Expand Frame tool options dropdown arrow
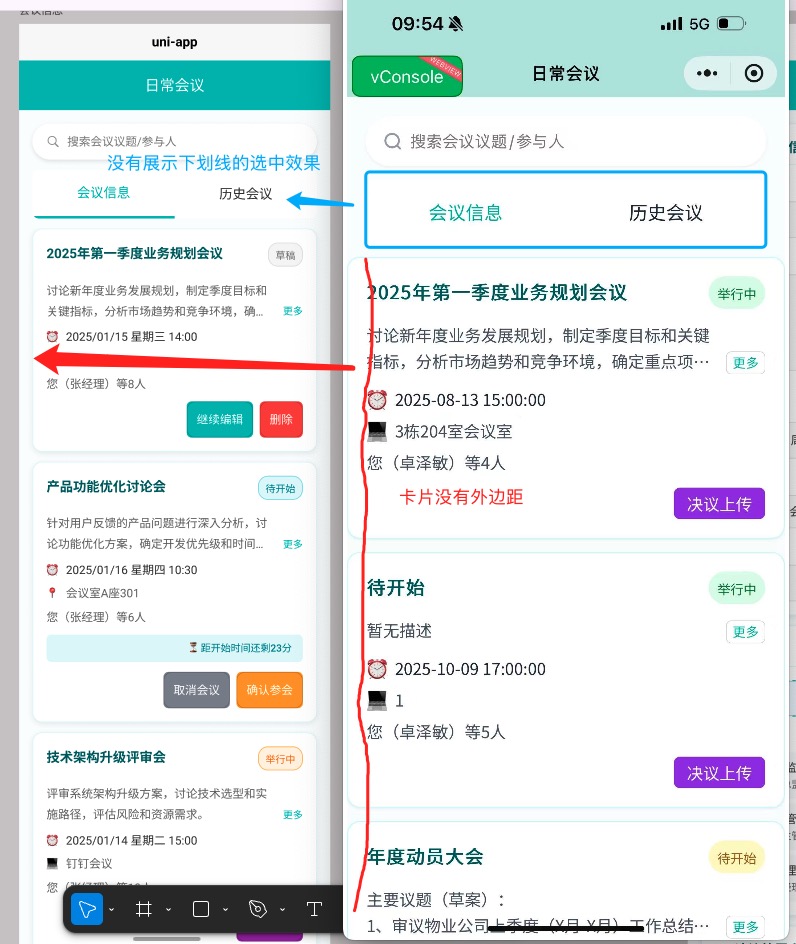This screenshot has width=796, height=944. tap(168, 910)
